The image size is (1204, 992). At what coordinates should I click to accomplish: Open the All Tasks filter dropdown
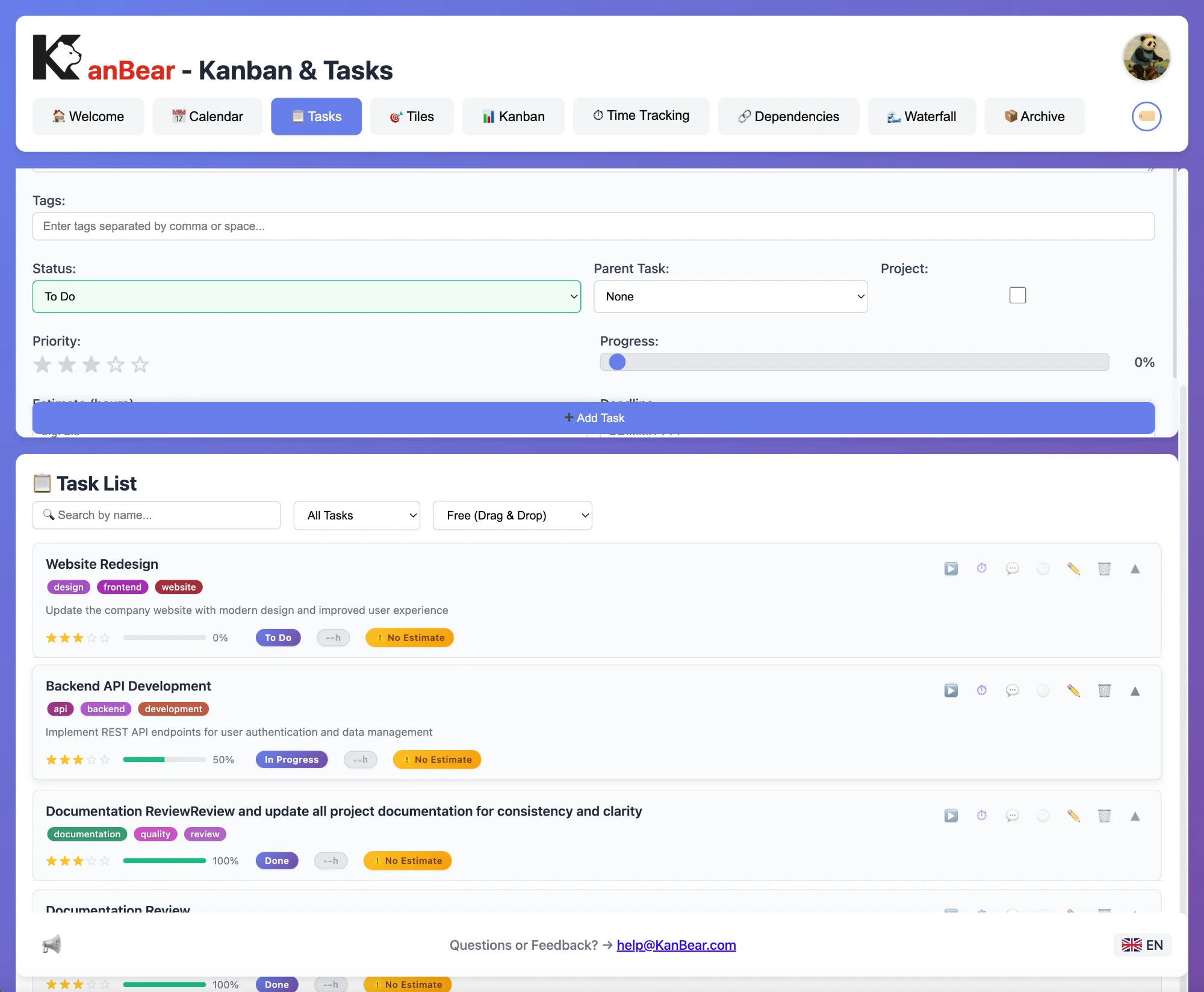356,515
